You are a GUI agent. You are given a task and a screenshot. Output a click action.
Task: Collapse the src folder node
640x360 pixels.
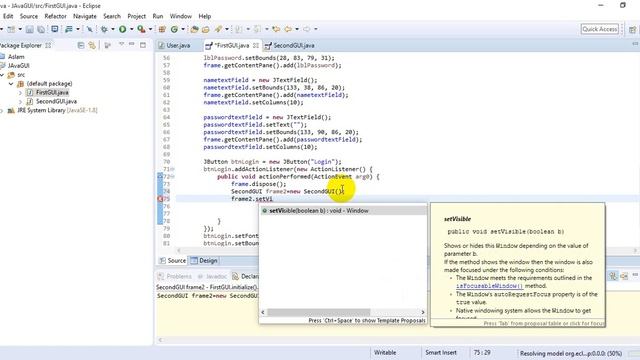coord(2,75)
